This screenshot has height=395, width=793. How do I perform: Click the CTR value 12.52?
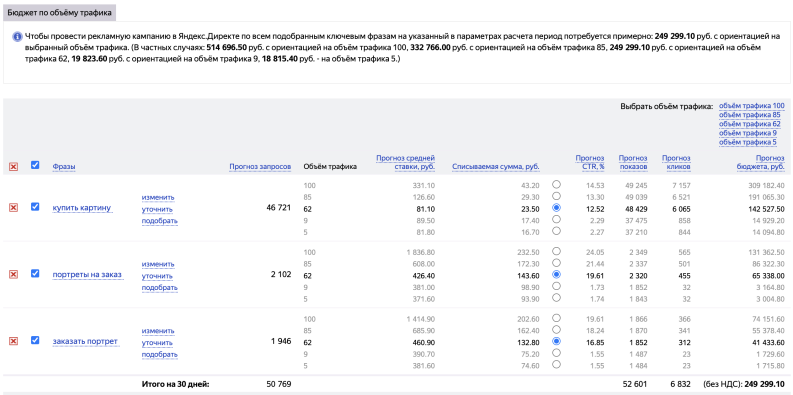[x=596, y=209]
